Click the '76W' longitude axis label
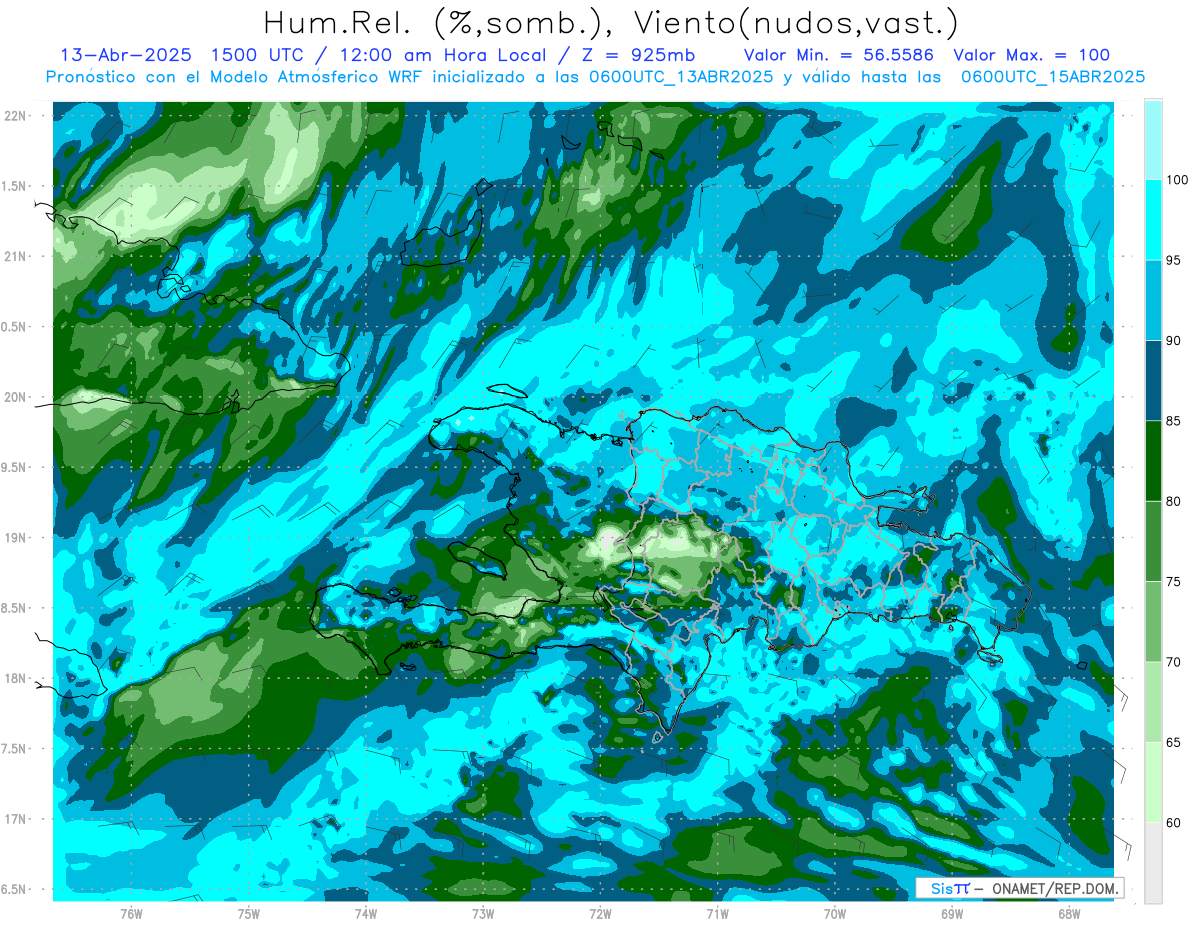Screen dimensions: 1200x927 coord(131,913)
